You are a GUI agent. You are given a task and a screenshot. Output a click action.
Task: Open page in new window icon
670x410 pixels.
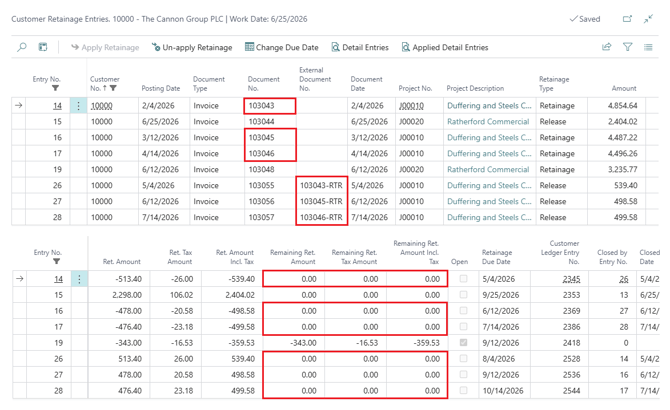[x=627, y=19]
